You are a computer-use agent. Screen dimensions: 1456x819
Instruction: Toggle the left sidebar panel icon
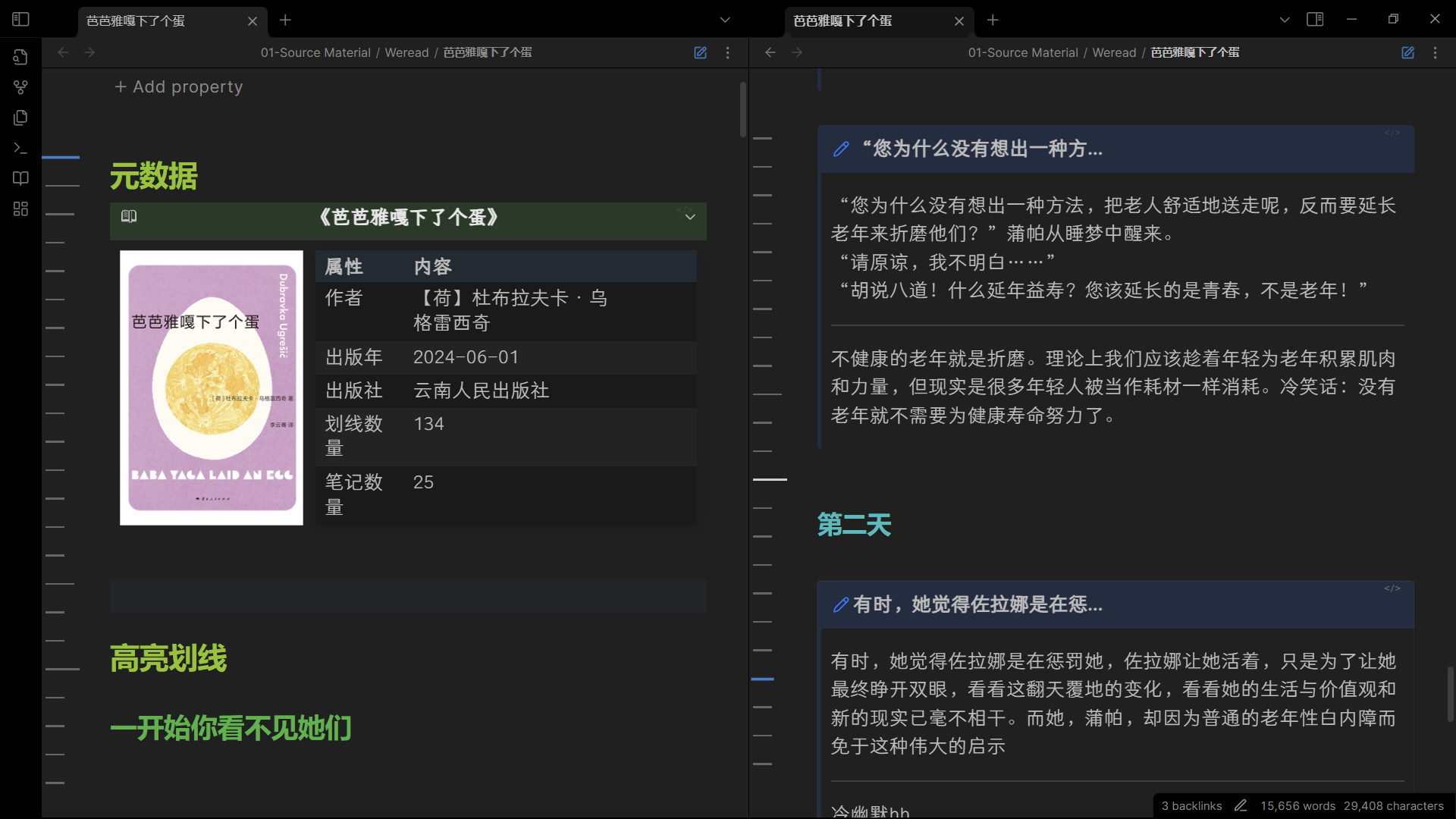(20, 20)
